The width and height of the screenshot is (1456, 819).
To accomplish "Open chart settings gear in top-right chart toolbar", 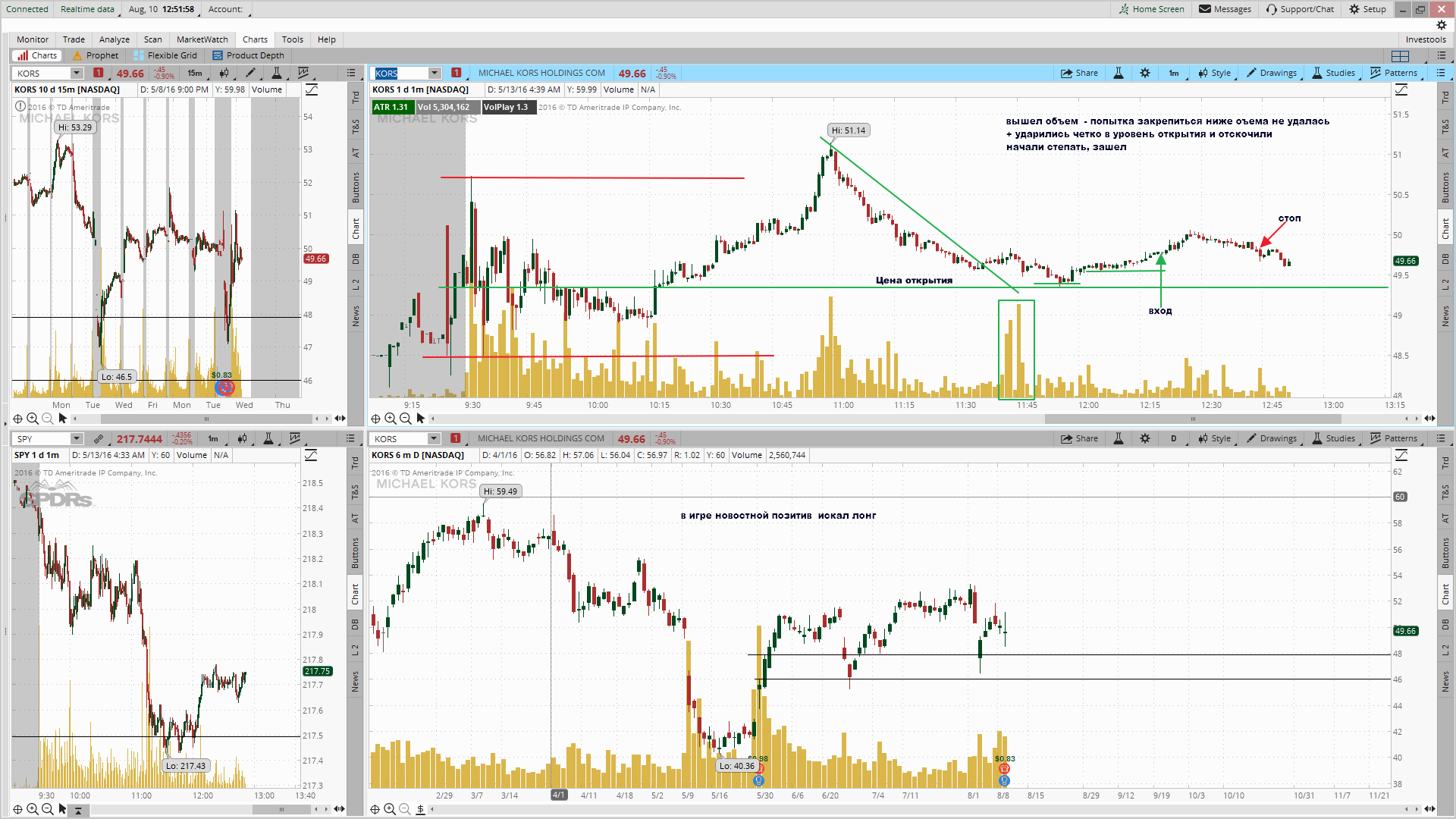I will pyautogui.click(x=1145, y=74).
